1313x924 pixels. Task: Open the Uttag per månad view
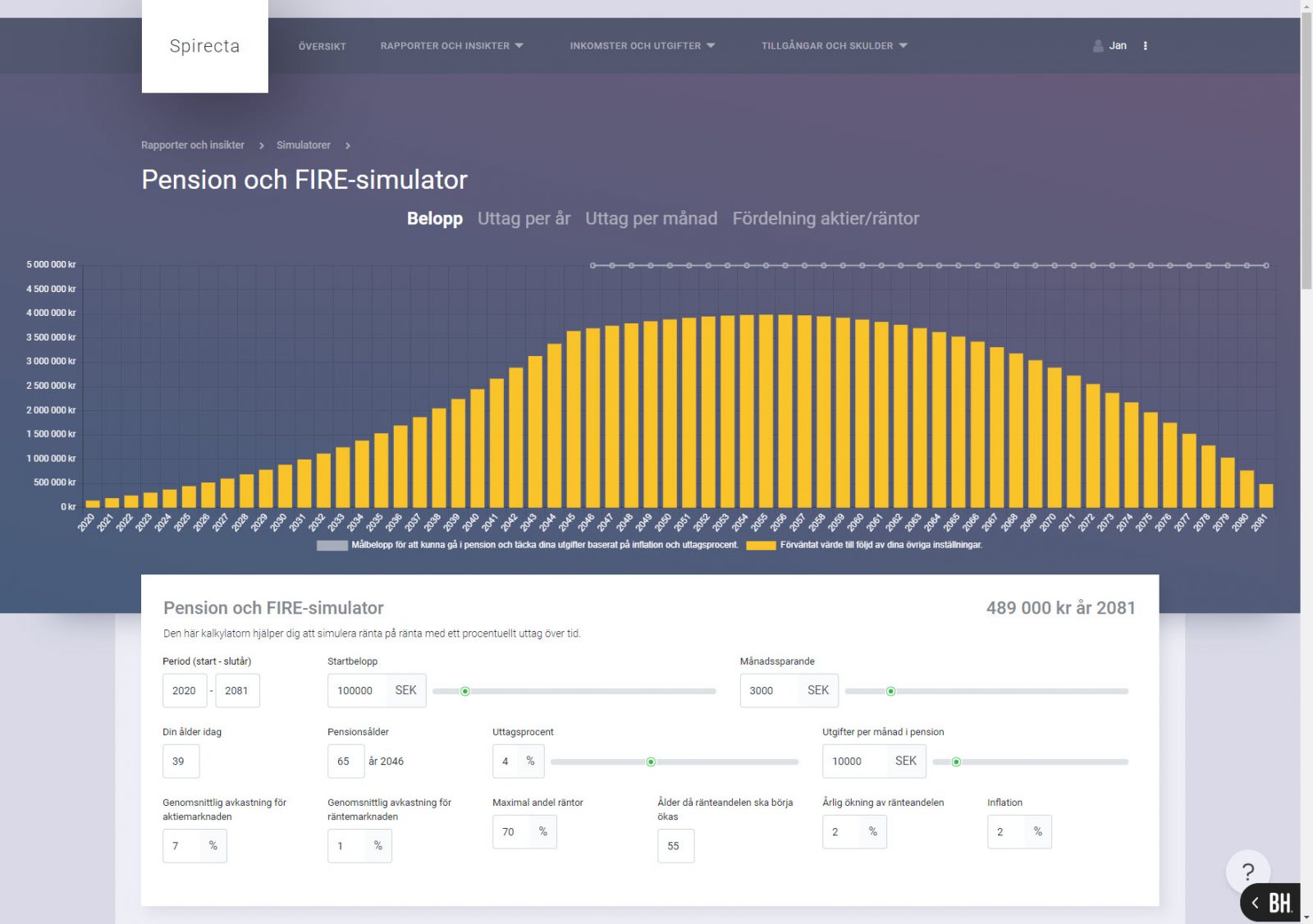[x=652, y=218]
